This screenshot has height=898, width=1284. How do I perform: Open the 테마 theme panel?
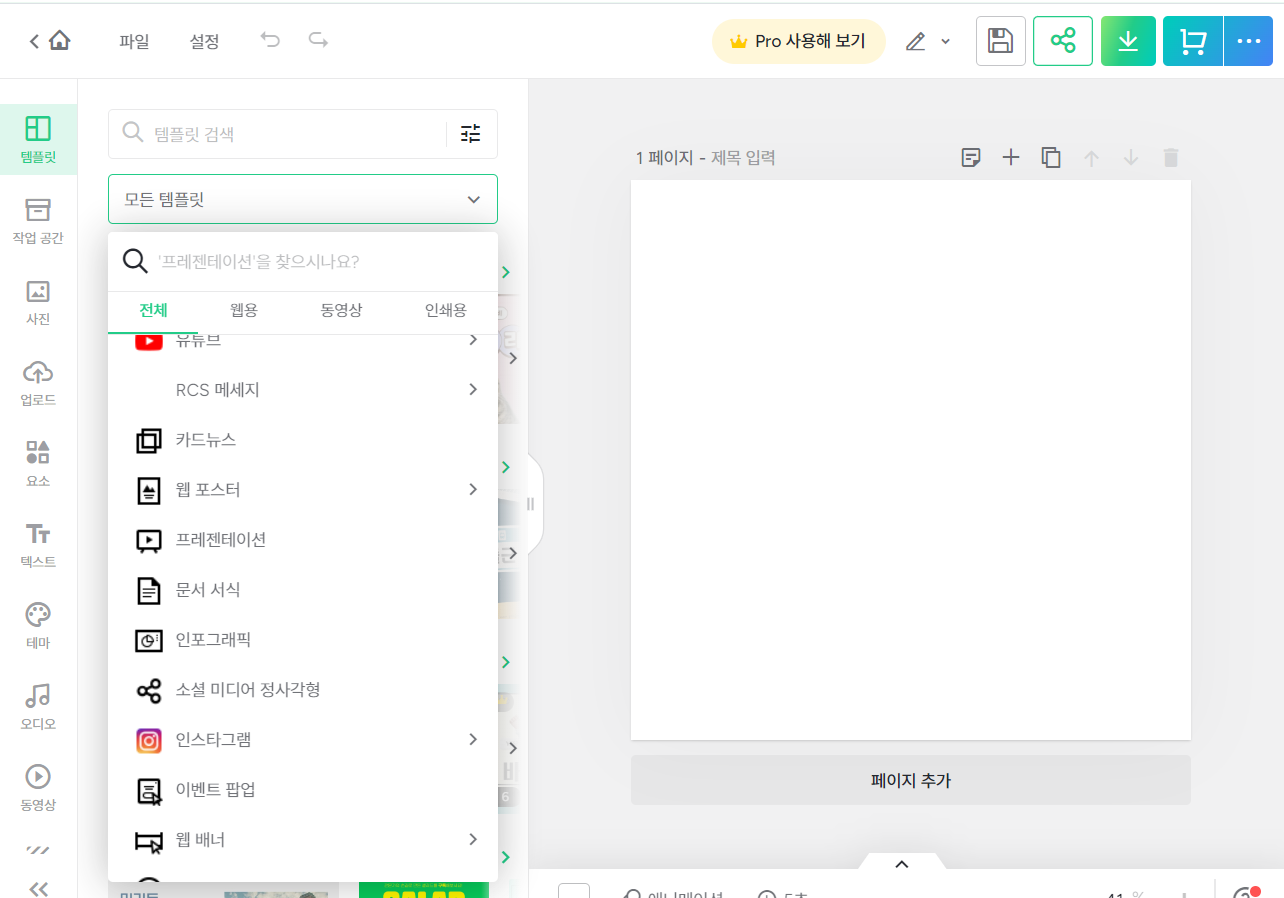point(37,625)
